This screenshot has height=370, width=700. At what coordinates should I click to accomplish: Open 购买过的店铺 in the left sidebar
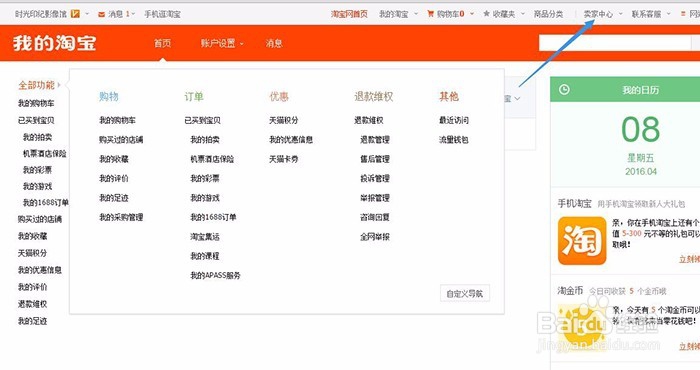(x=40, y=220)
